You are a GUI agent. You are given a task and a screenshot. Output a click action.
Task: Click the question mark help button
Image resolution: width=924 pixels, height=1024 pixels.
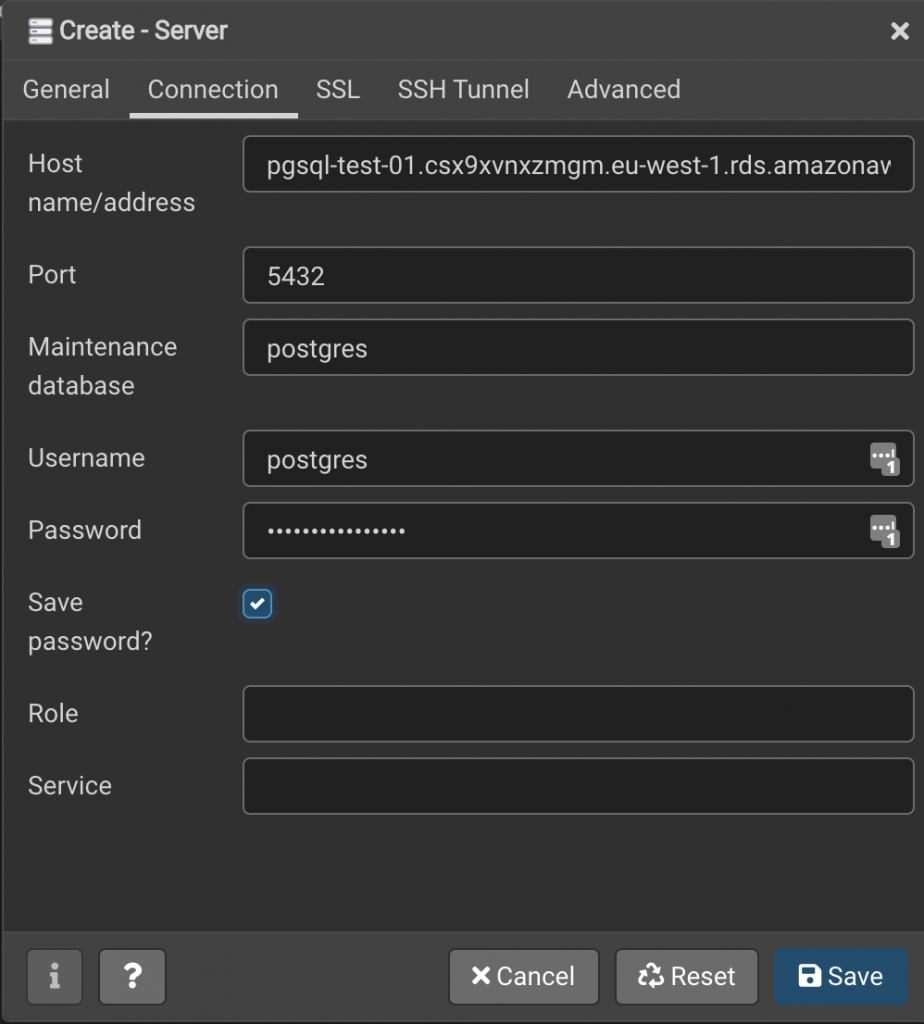pos(132,976)
